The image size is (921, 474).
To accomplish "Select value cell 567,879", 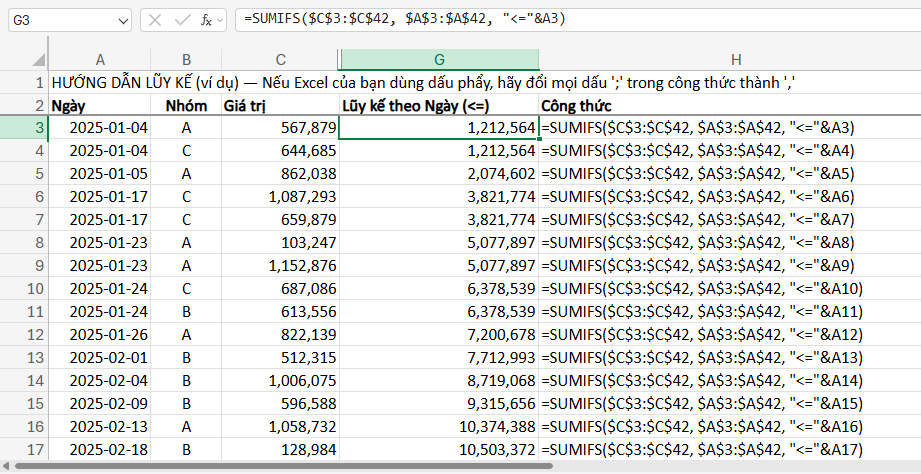I will tap(280, 127).
